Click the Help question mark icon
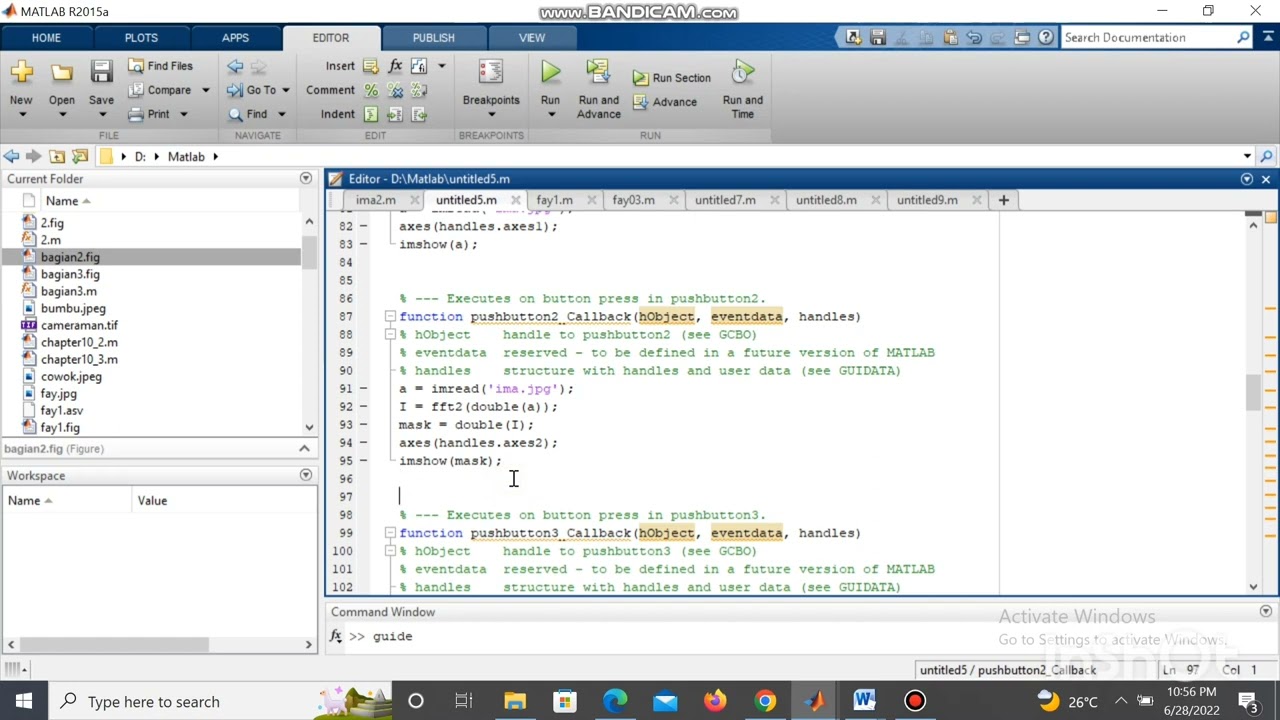The image size is (1280, 720). coord(1046,38)
